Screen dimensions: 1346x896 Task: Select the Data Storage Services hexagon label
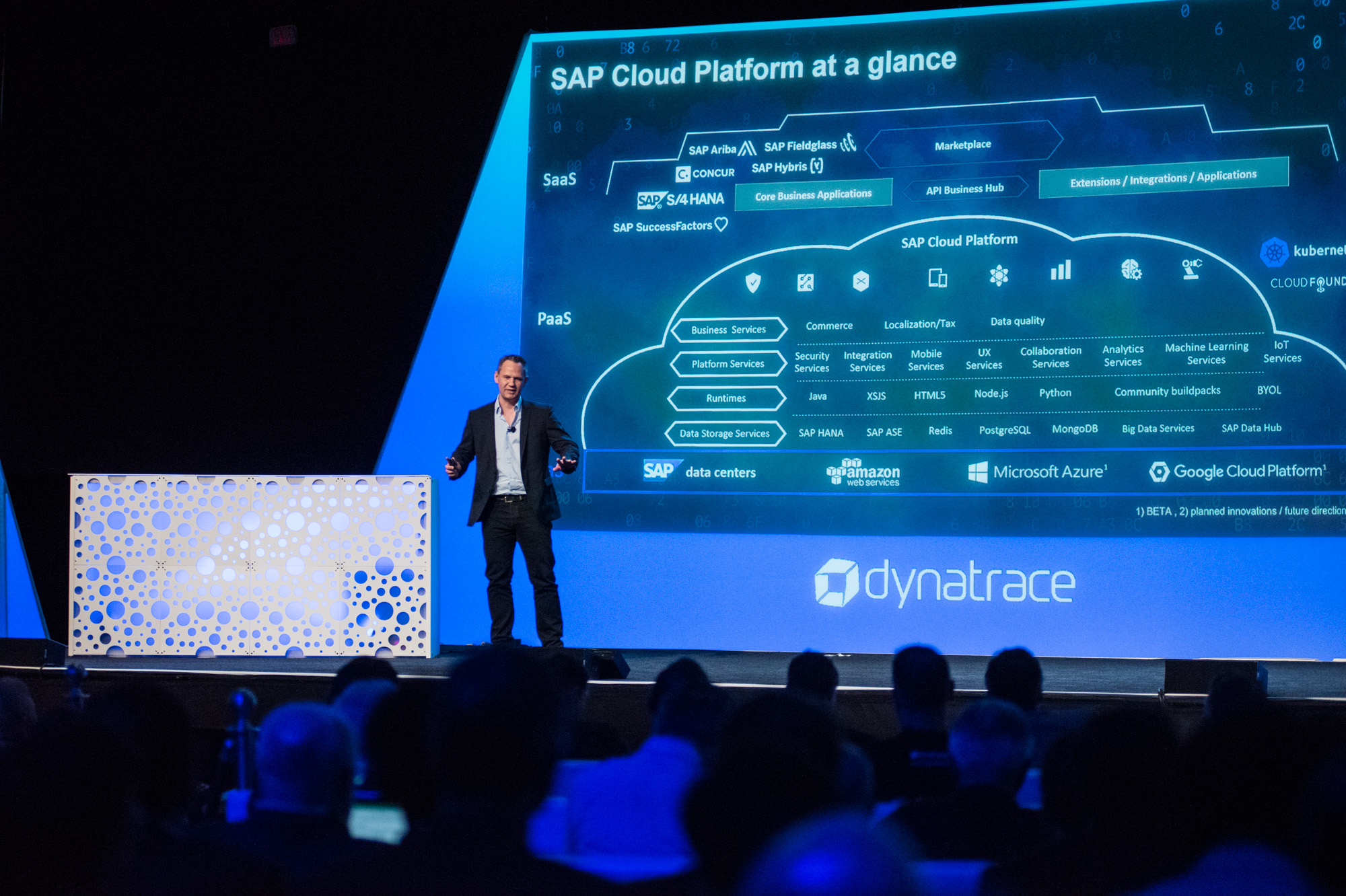click(x=725, y=434)
